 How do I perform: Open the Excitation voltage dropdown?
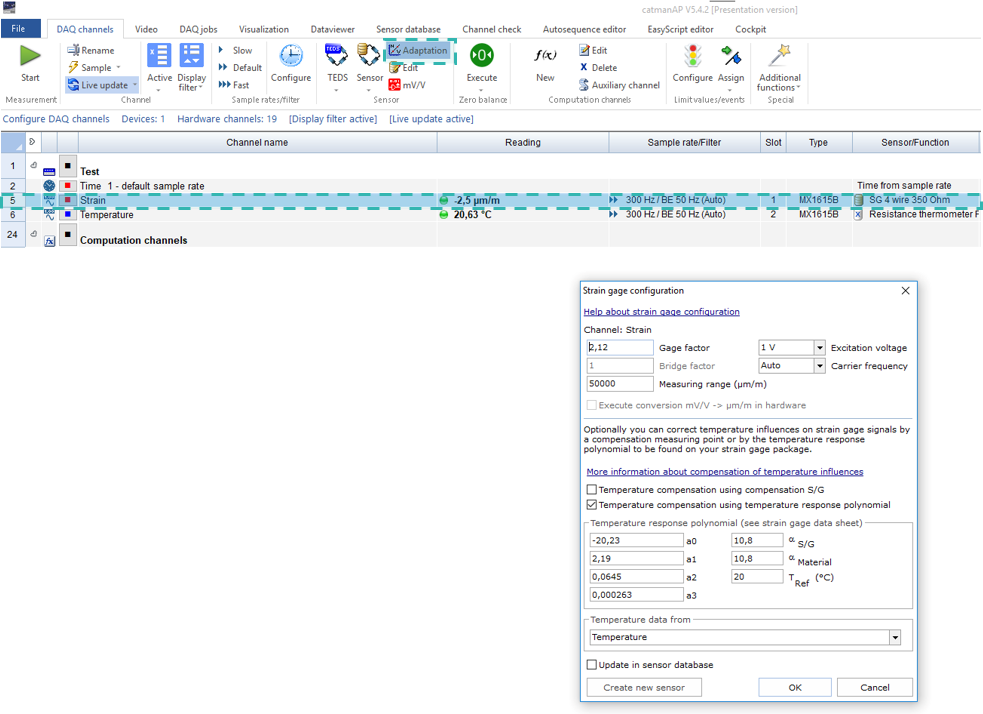point(819,347)
